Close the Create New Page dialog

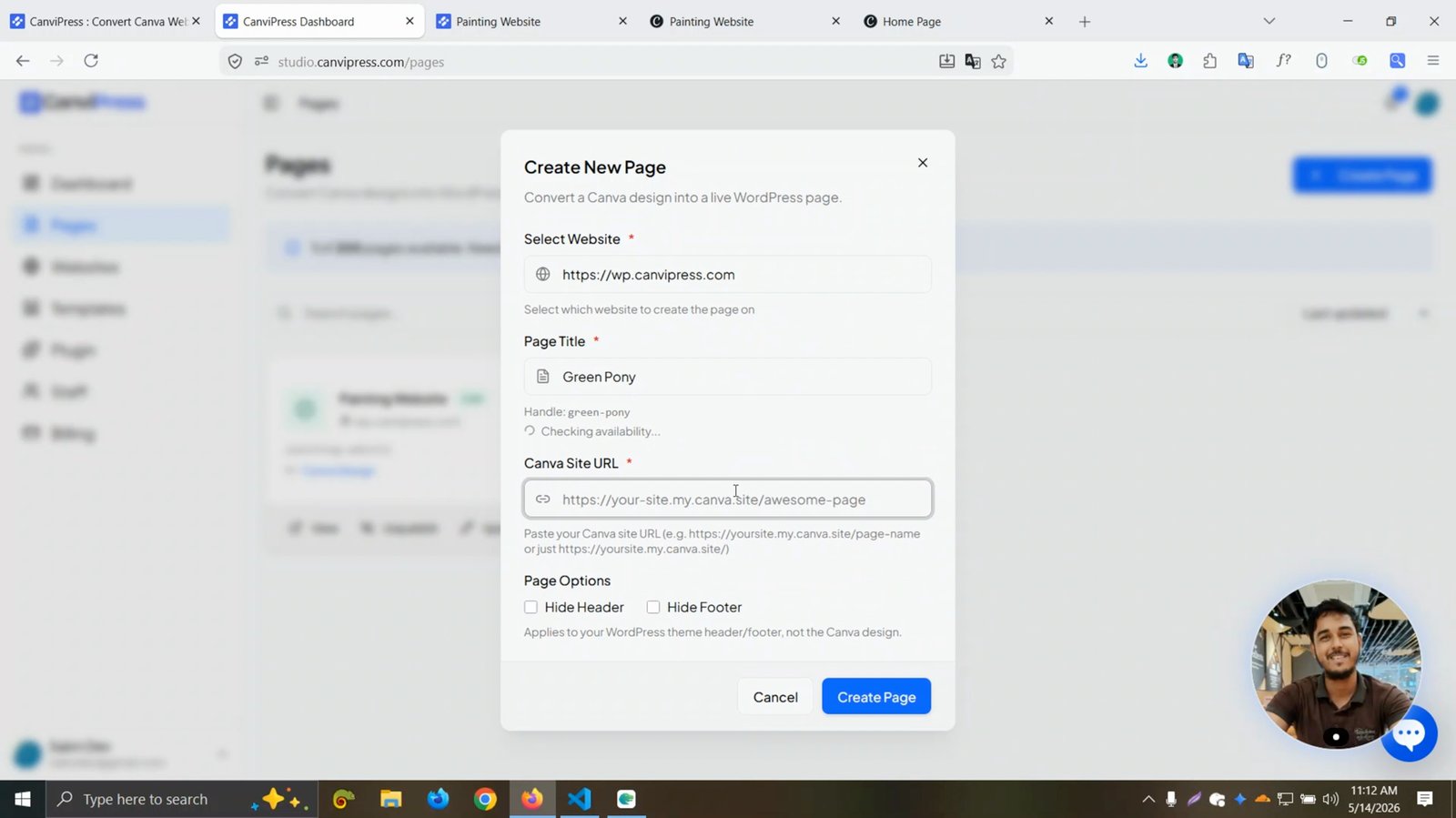click(x=923, y=163)
